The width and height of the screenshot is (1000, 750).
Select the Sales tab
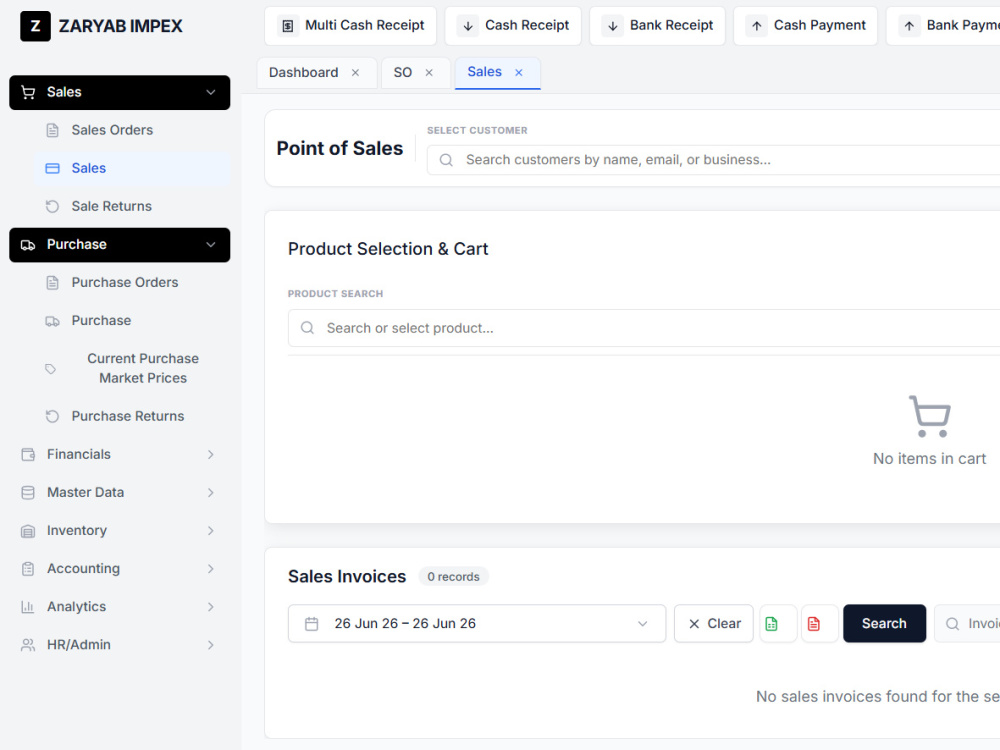coord(485,72)
